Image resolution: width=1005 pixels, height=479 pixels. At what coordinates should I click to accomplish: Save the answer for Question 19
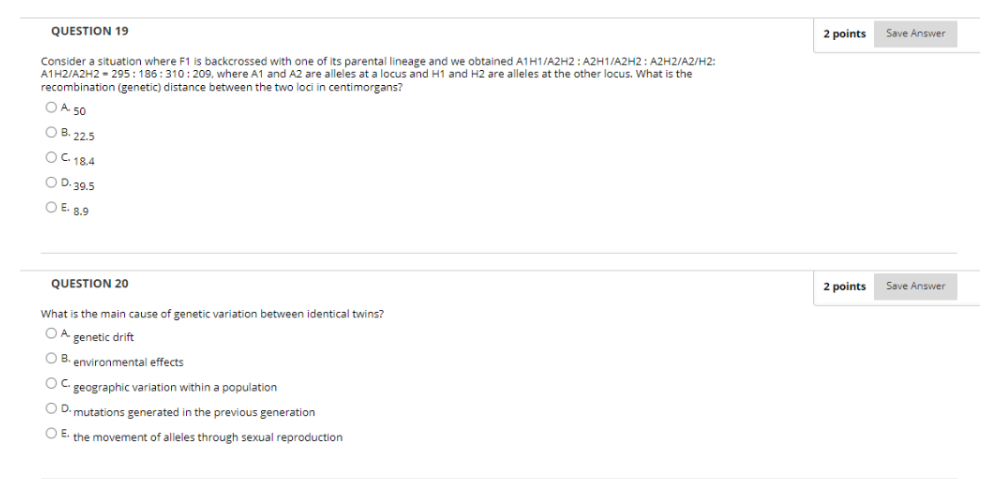click(x=915, y=34)
